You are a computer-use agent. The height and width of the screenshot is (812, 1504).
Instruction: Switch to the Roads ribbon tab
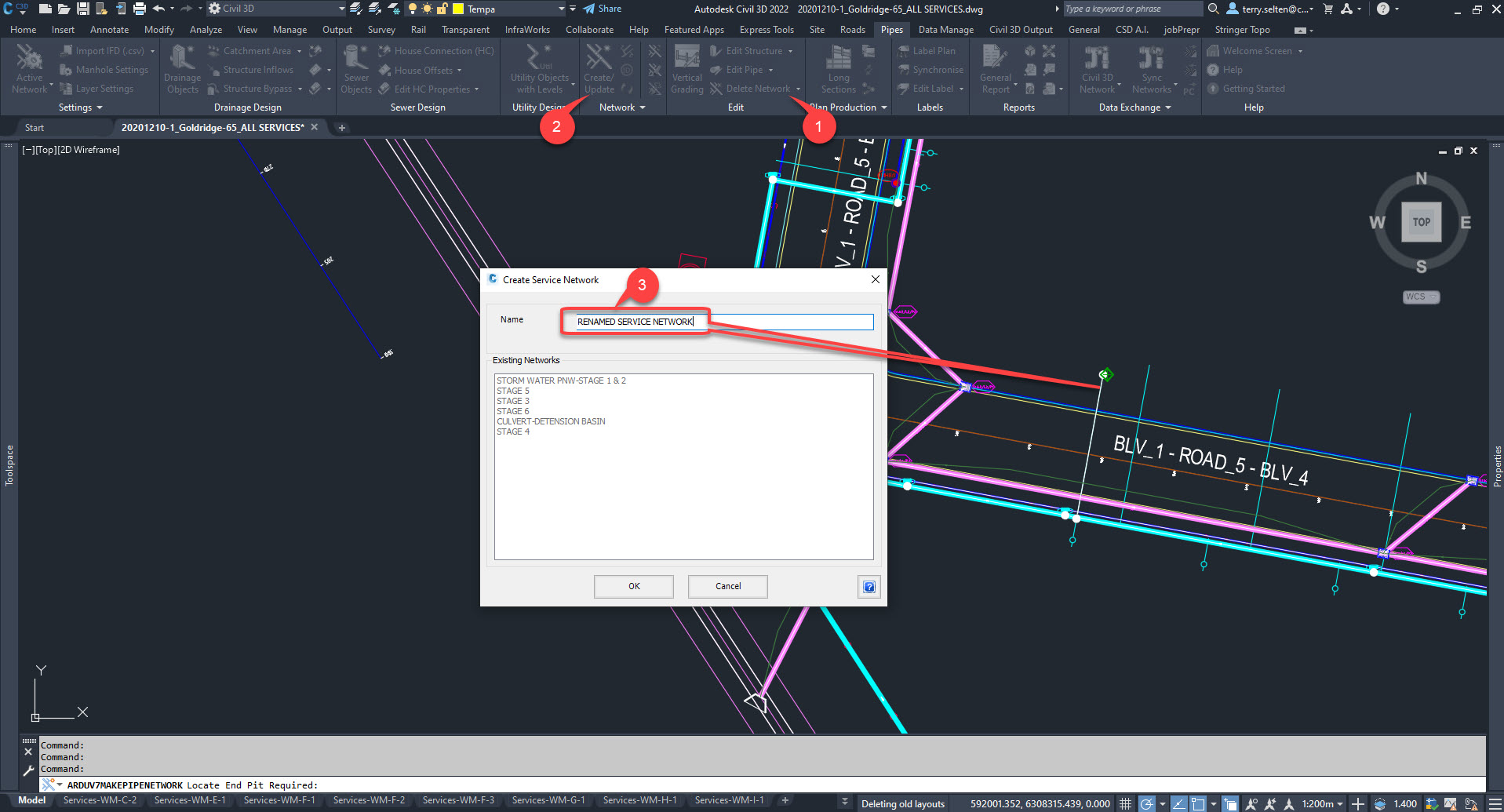(852, 30)
